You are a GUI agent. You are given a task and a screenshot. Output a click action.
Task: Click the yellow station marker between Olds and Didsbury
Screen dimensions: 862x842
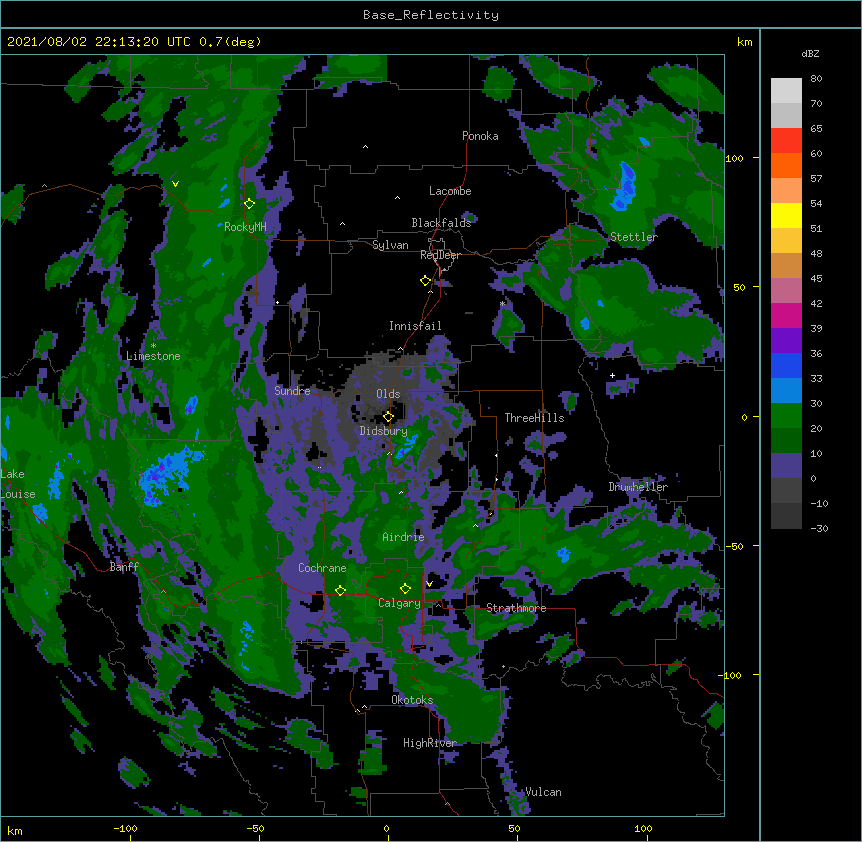pos(389,416)
